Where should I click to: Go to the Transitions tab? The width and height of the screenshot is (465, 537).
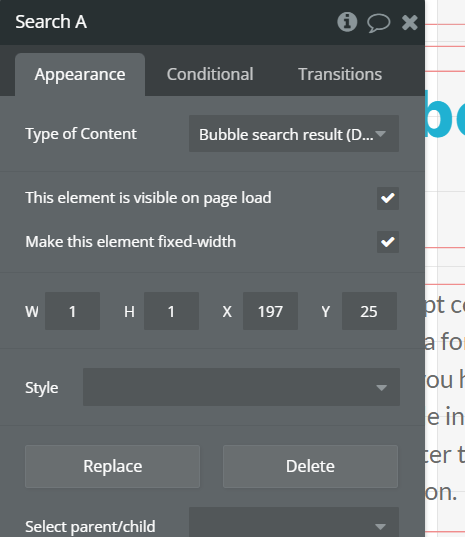coord(340,74)
